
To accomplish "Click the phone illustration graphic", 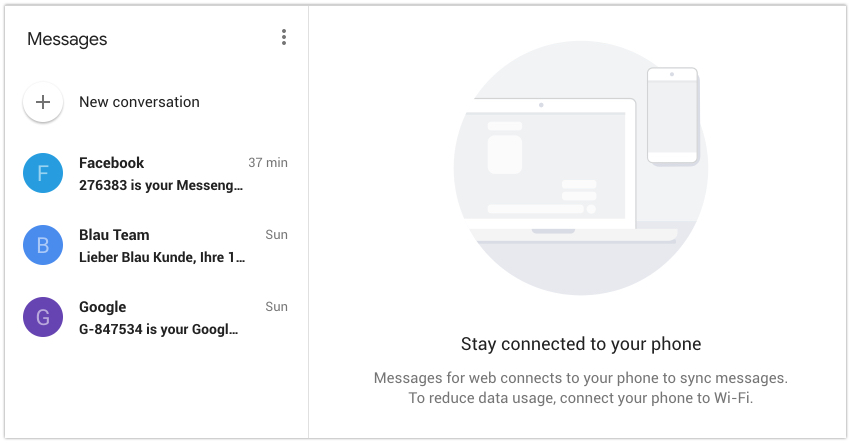I will click(673, 115).
